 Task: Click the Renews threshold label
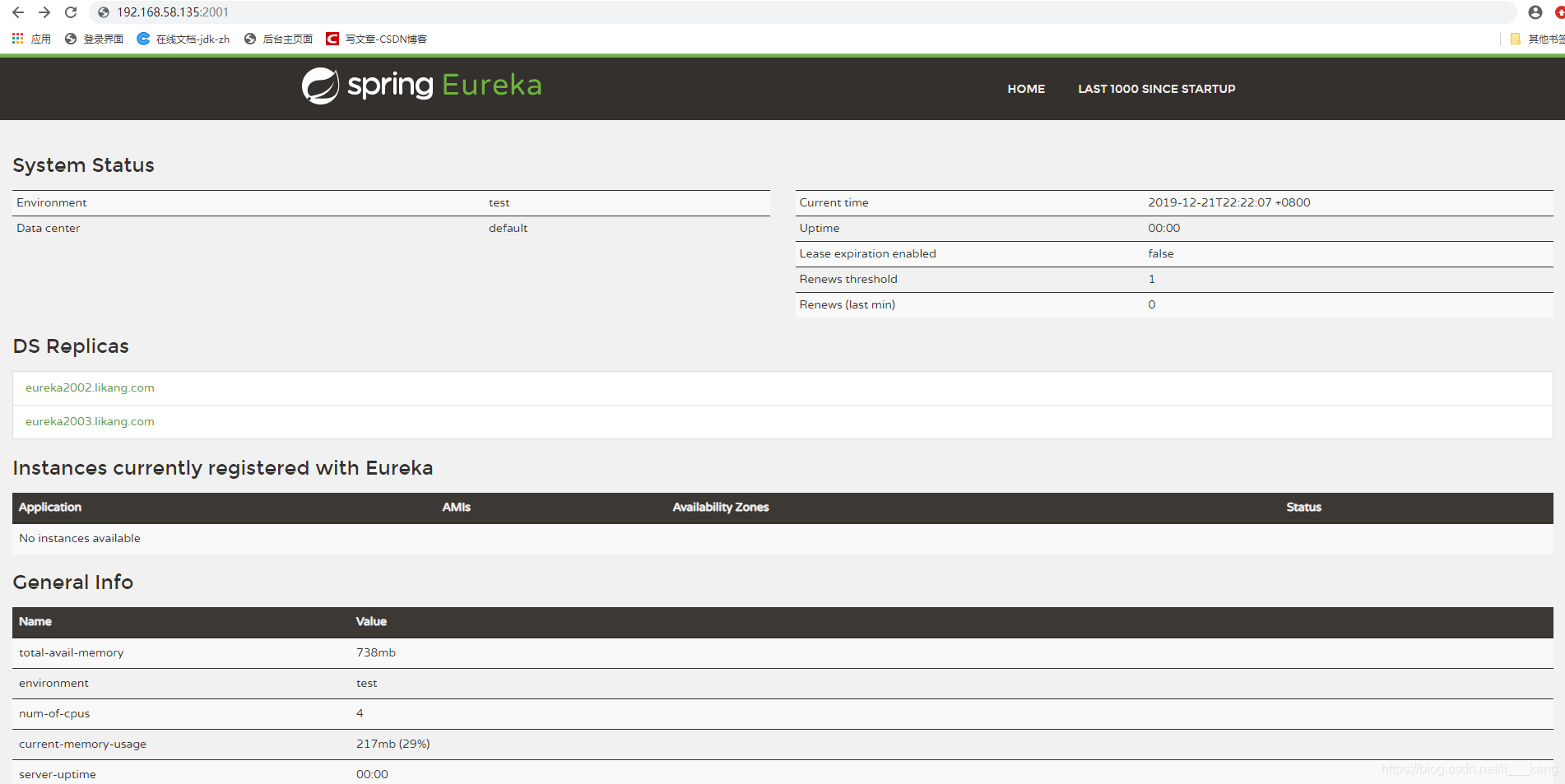tap(848, 279)
